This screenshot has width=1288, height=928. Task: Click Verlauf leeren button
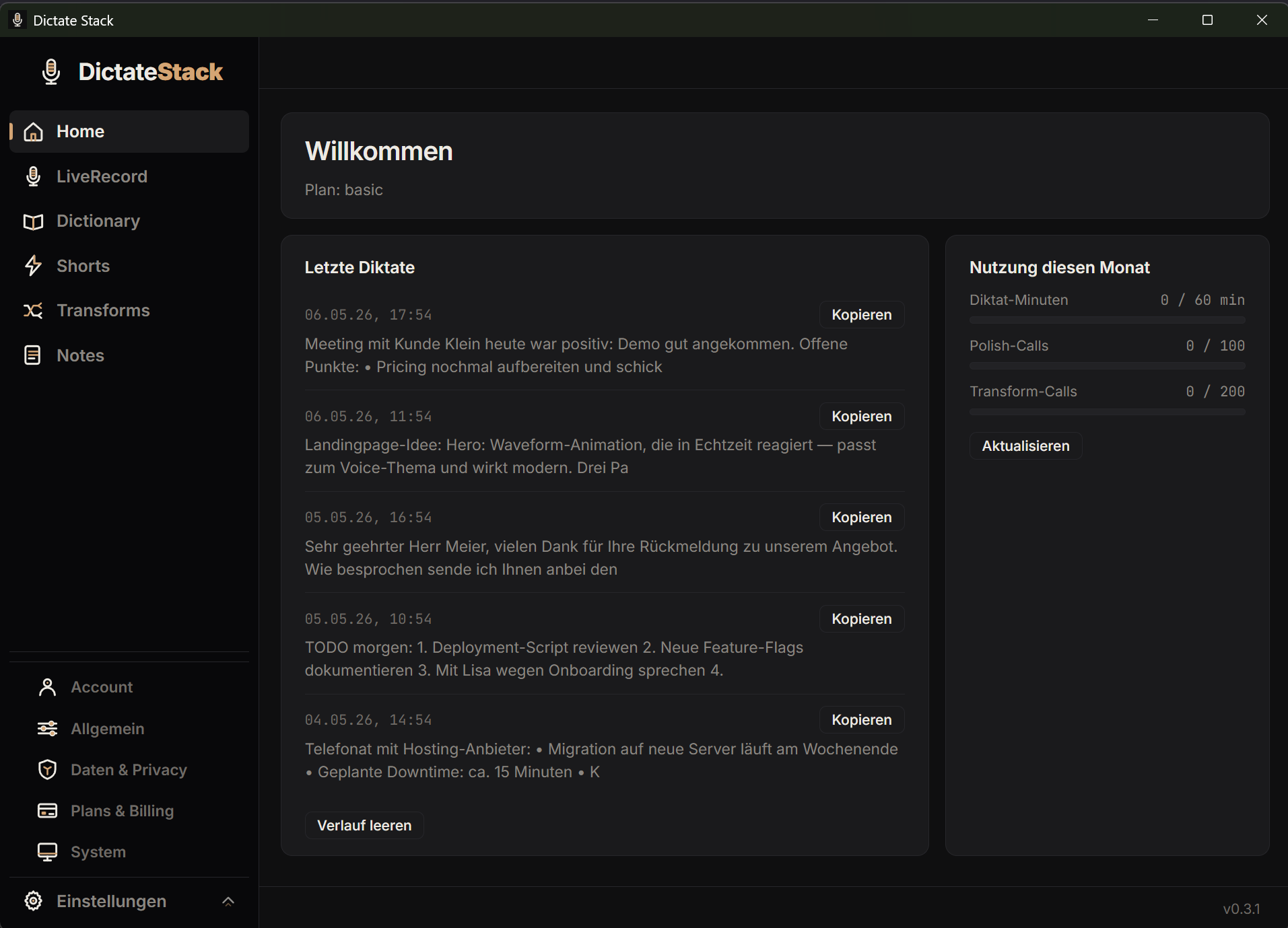(x=364, y=826)
